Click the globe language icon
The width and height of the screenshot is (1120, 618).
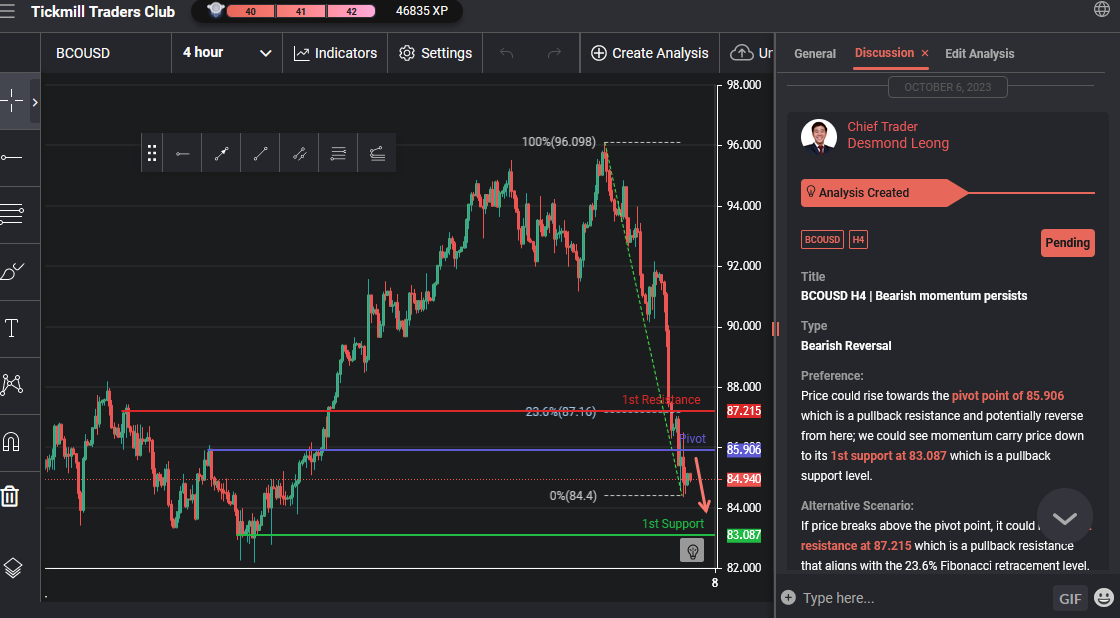1101,9
